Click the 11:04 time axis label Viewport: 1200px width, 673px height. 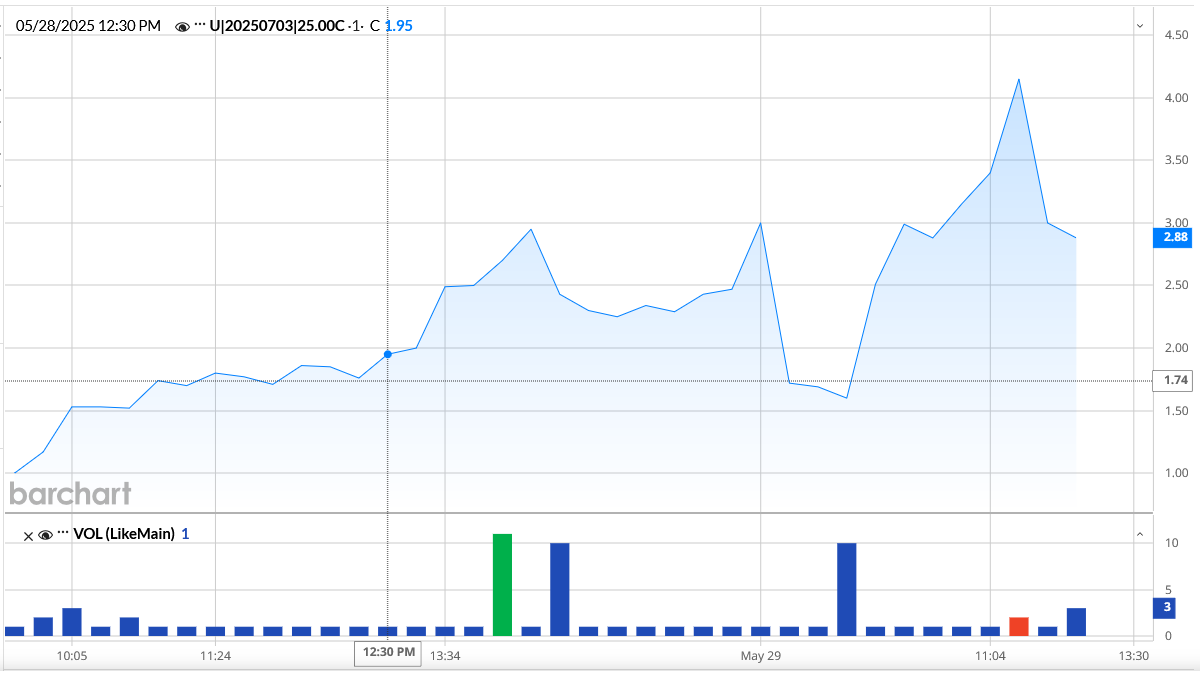pyautogui.click(x=989, y=657)
